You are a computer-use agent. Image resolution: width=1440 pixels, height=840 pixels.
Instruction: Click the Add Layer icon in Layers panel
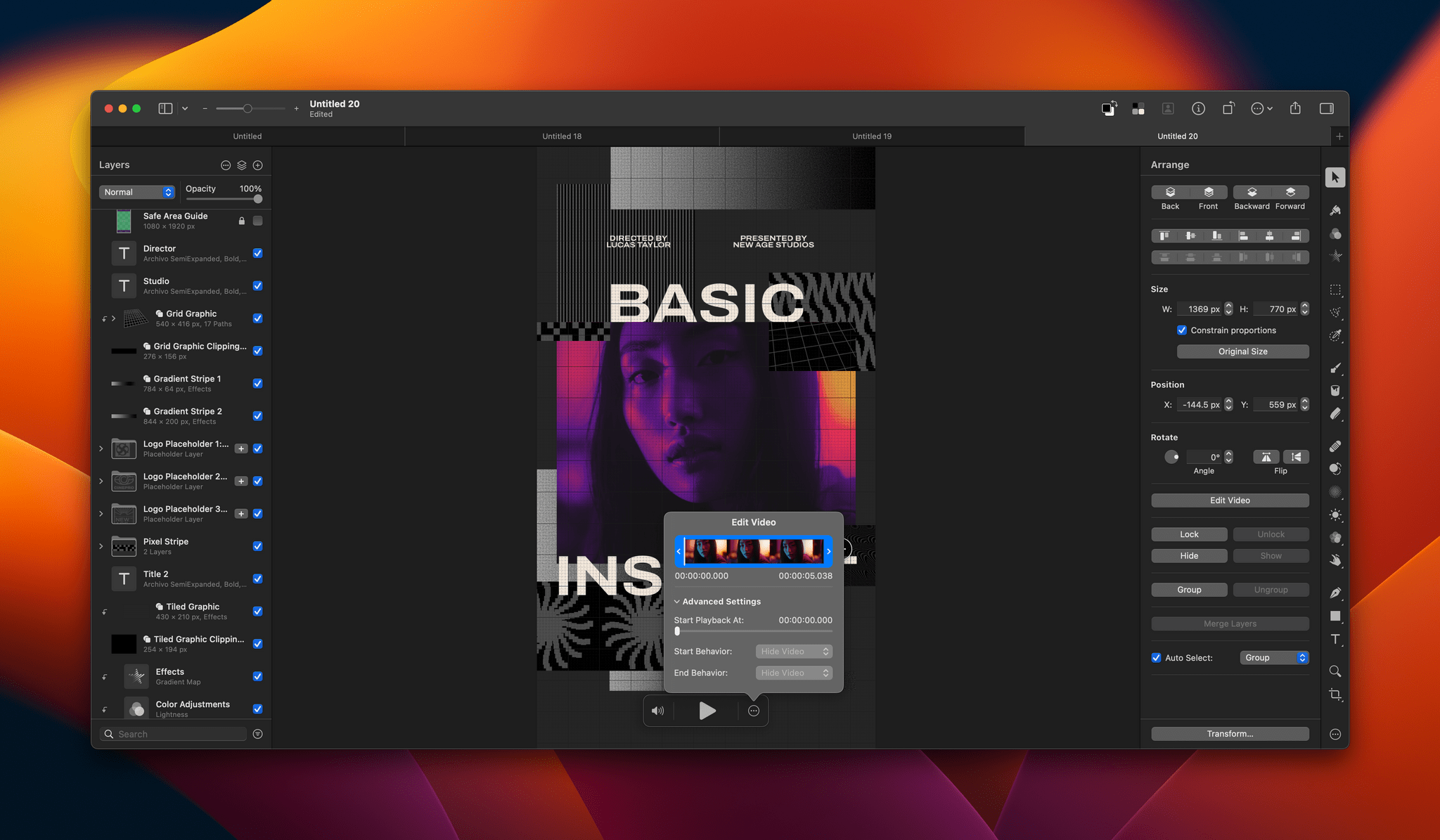tap(257, 165)
